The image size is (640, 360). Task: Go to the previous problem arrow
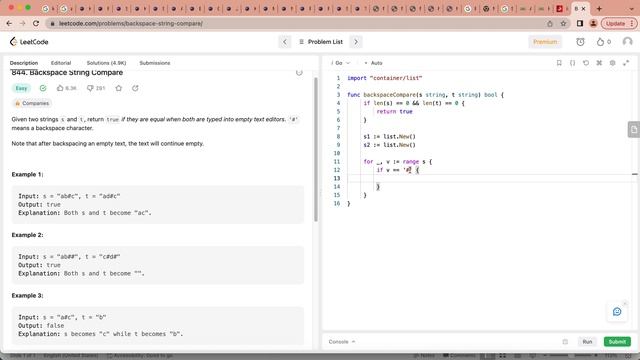(x=284, y=42)
